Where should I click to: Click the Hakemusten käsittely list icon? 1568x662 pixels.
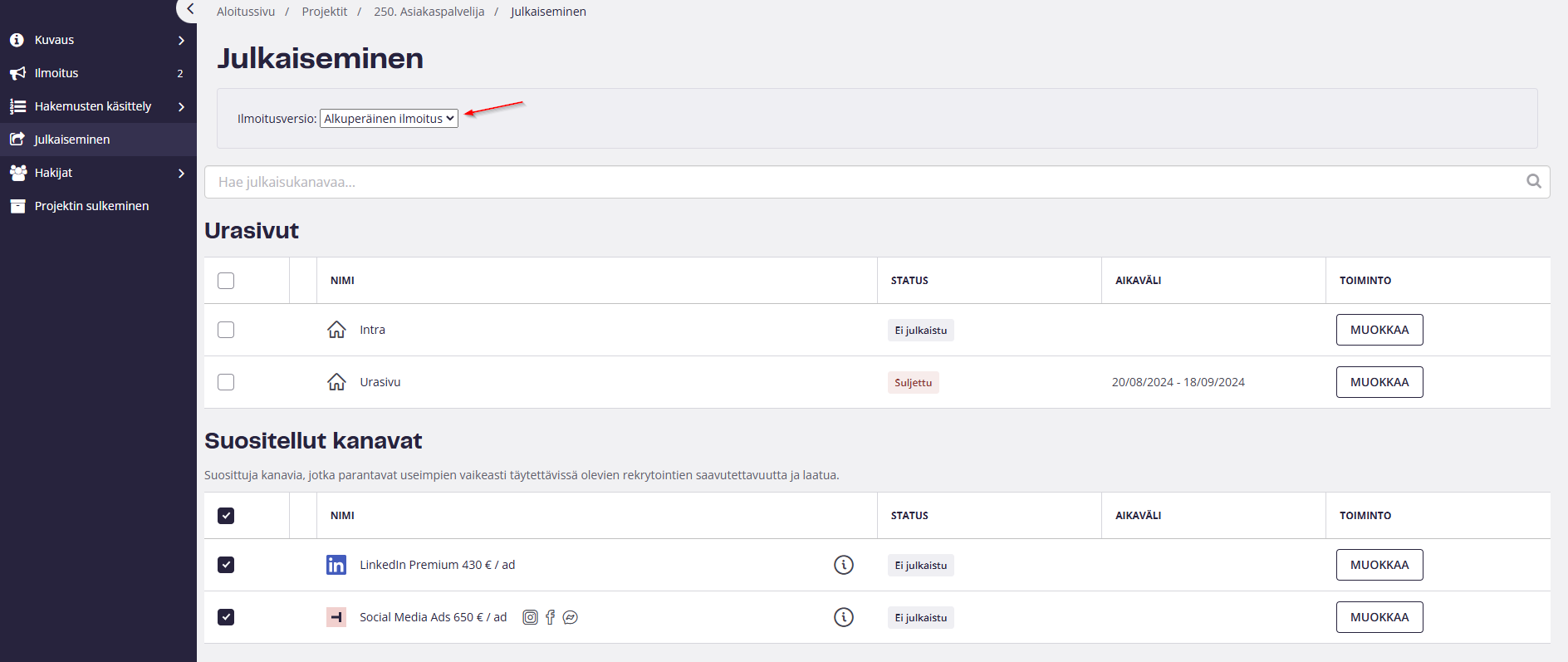[x=17, y=106]
